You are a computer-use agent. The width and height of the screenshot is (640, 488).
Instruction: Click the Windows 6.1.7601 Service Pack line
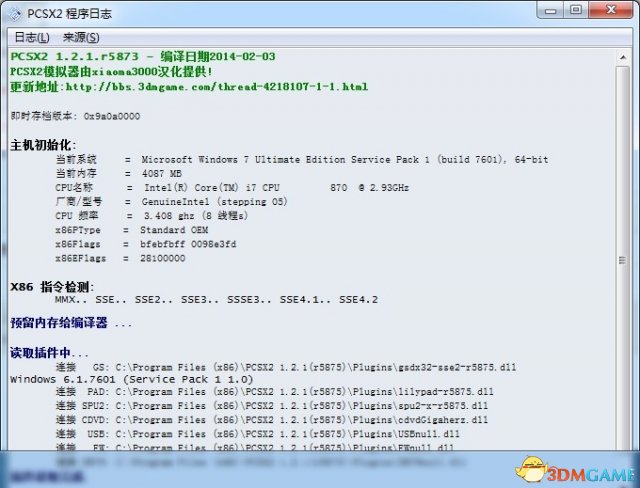[x=131, y=379]
